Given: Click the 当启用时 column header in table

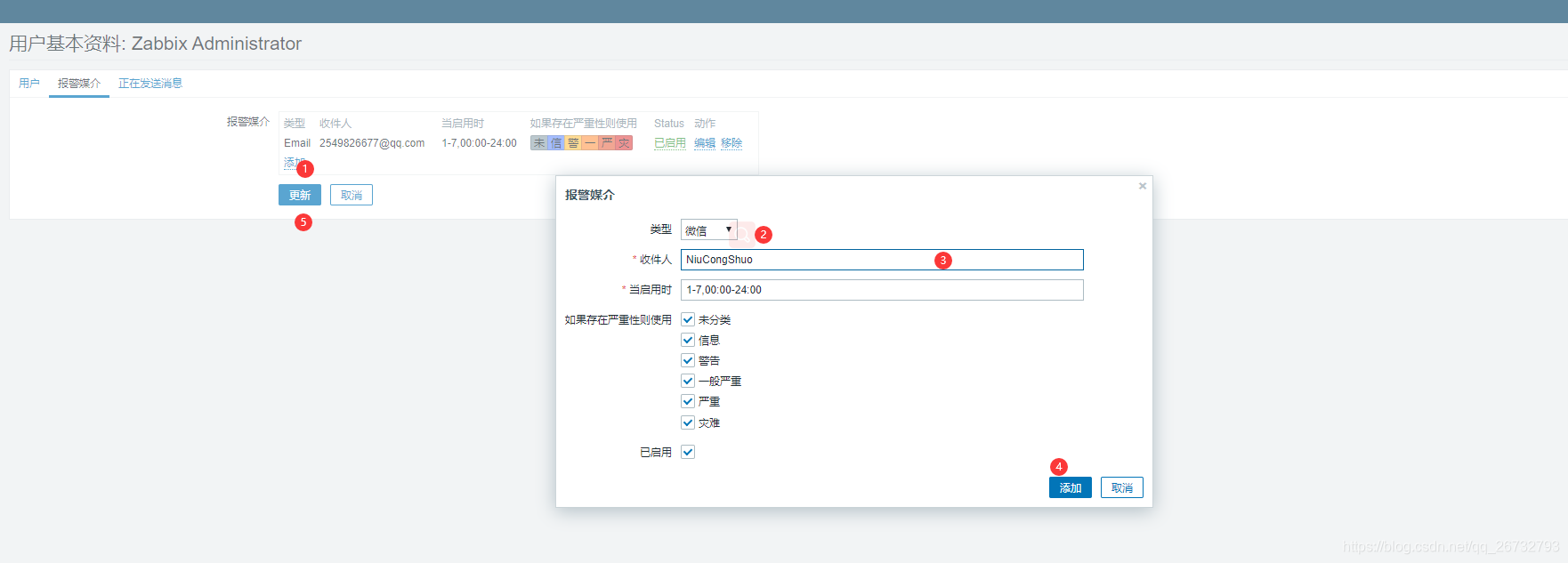Looking at the screenshot, I should (x=463, y=124).
